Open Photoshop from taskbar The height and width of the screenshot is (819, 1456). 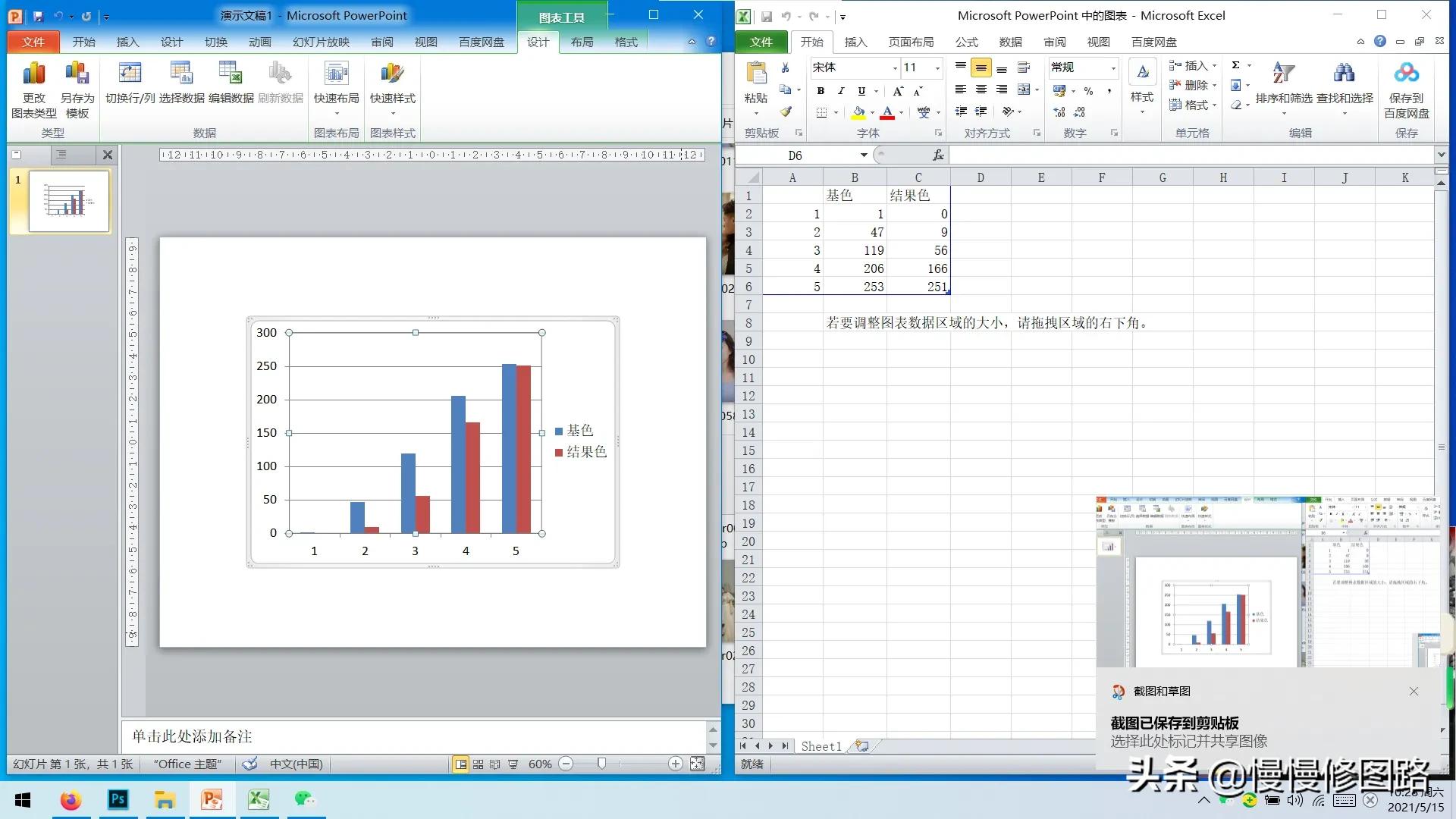tap(118, 799)
